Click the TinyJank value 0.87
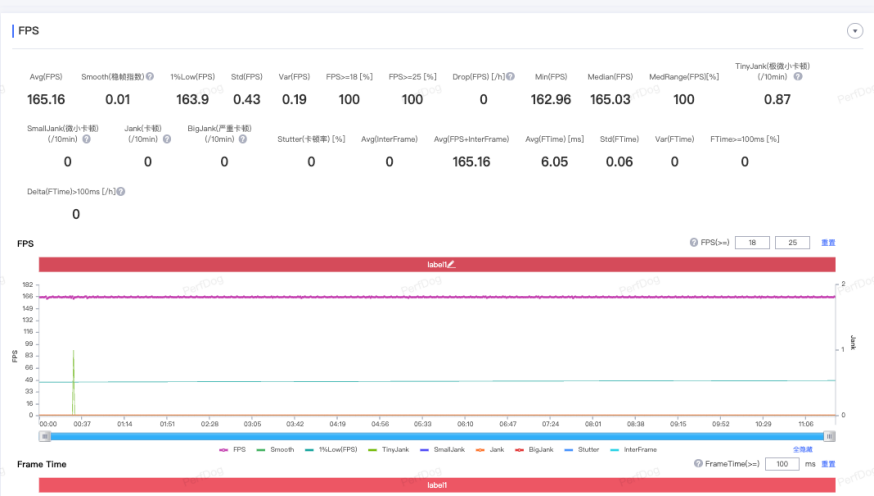 pyautogui.click(x=777, y=99)
